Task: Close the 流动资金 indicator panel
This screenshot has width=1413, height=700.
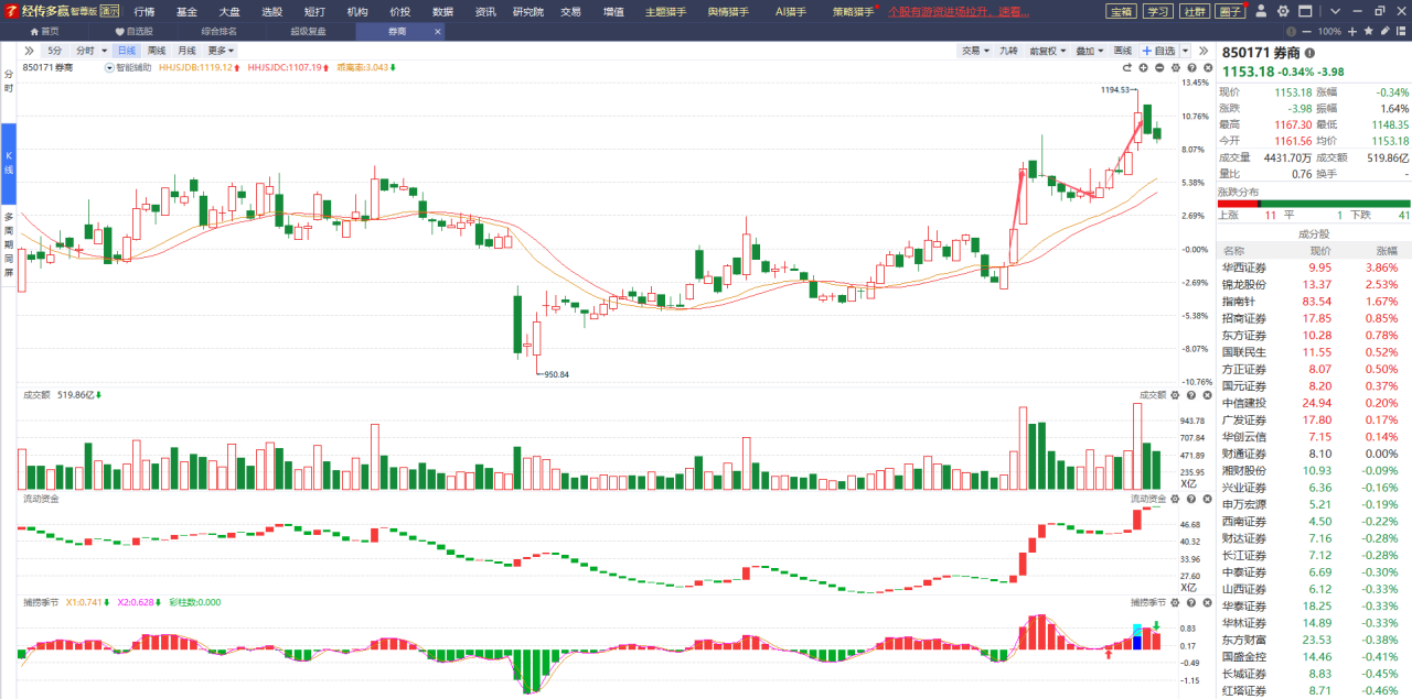Action: (1207, 498)
